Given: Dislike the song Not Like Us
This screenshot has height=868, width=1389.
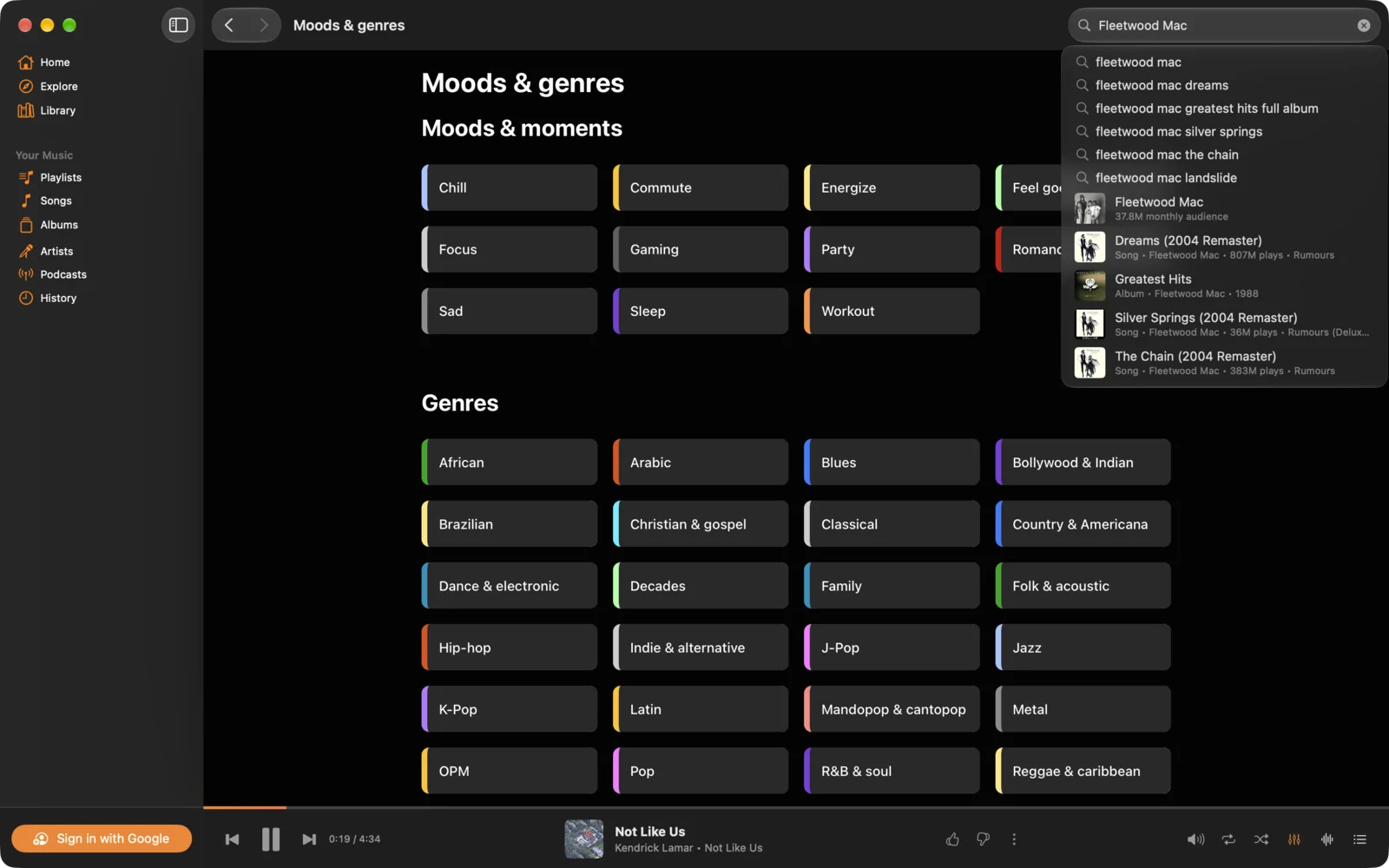Looking at the screenshot, I should click(x=983, y=839).
